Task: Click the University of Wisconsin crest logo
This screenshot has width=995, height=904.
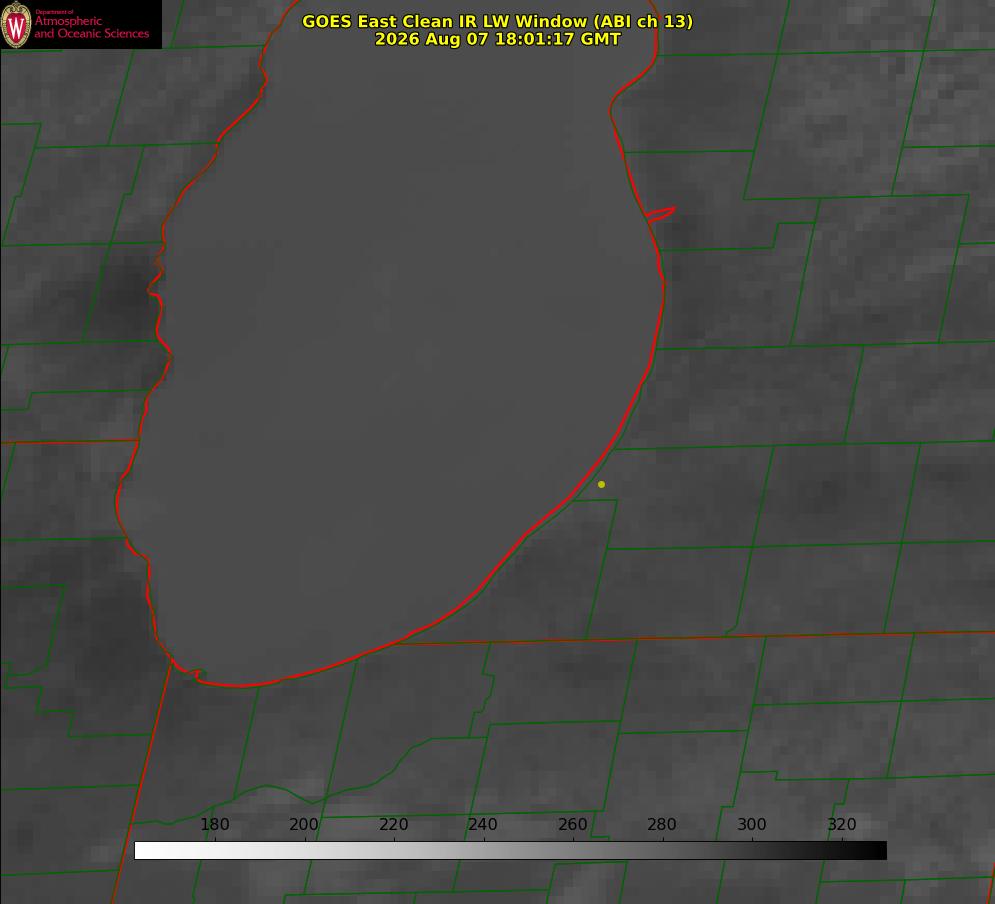Action: [16, 24]
